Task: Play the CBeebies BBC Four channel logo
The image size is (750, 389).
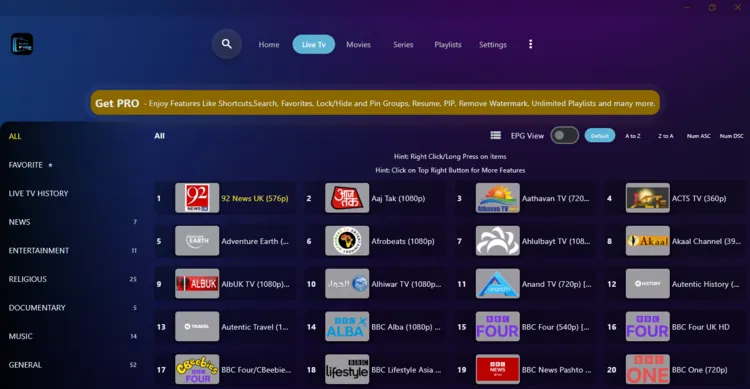Action: point(197,369)
